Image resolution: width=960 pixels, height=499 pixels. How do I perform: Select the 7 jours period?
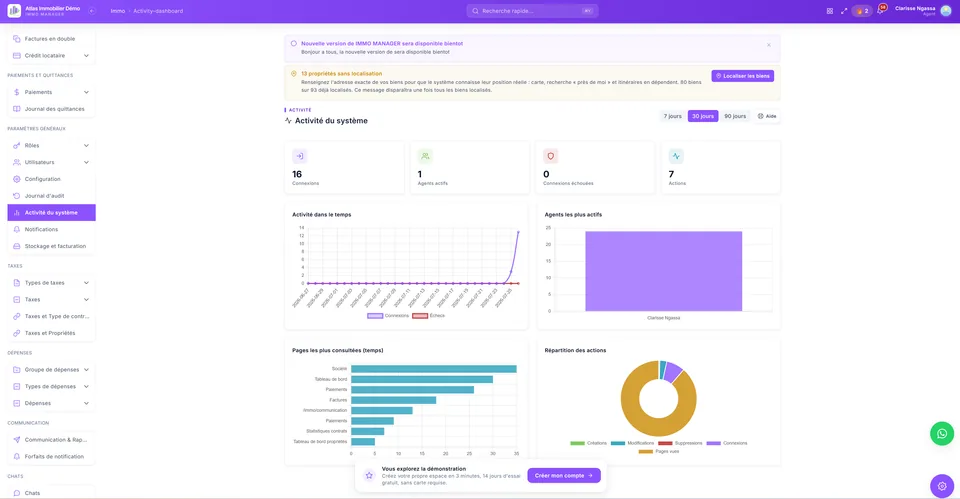tap(672, 116)
